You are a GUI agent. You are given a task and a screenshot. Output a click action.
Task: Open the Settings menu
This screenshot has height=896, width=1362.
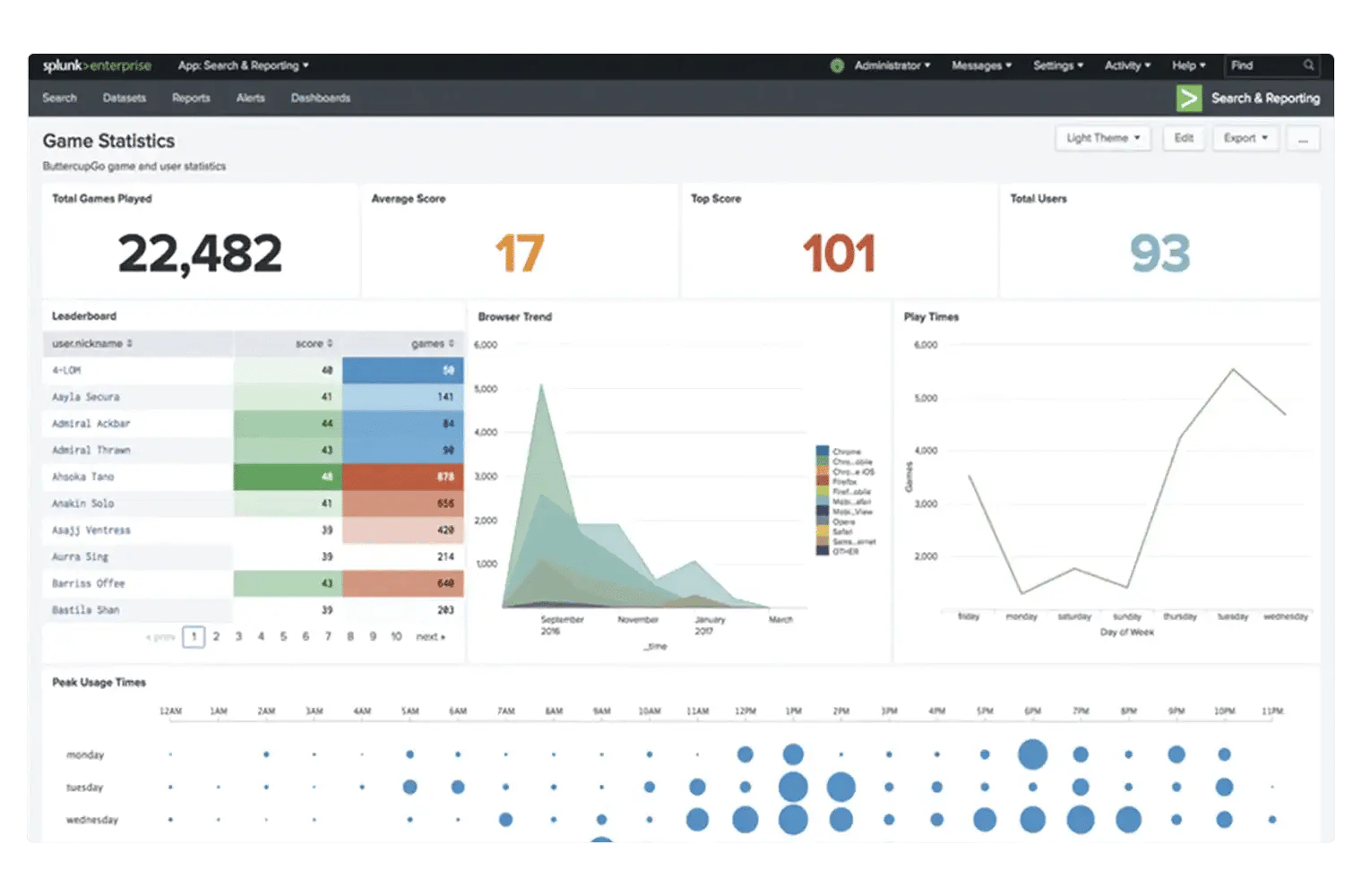pos(1058,65)
